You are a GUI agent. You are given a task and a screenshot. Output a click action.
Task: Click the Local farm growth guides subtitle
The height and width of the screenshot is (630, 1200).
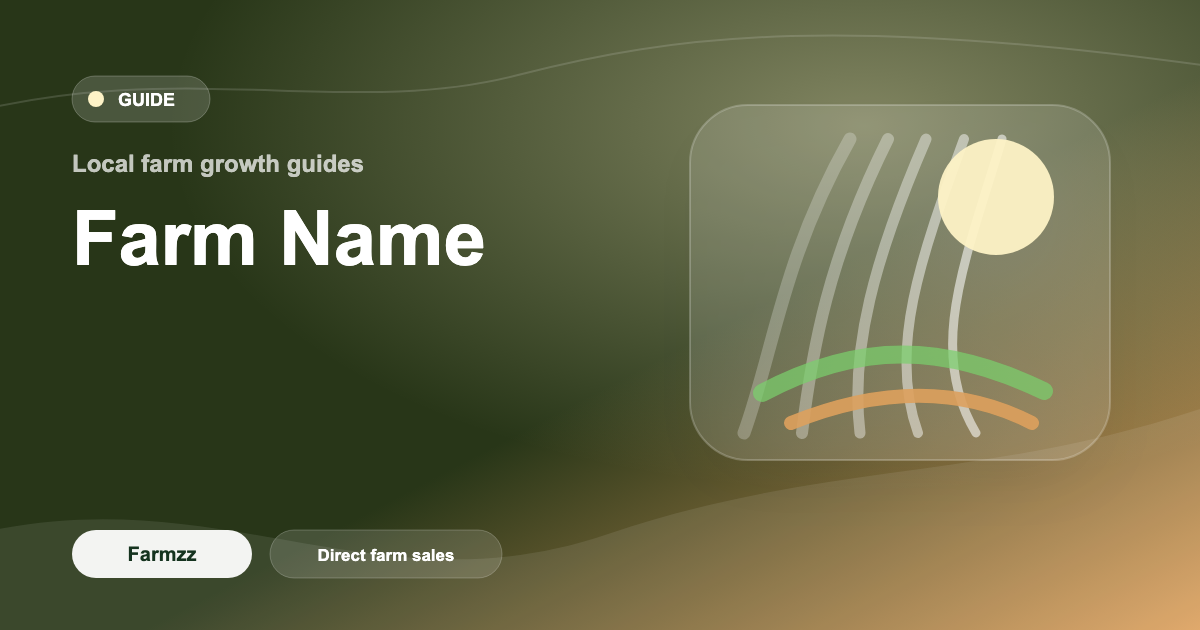pos(218,164)
